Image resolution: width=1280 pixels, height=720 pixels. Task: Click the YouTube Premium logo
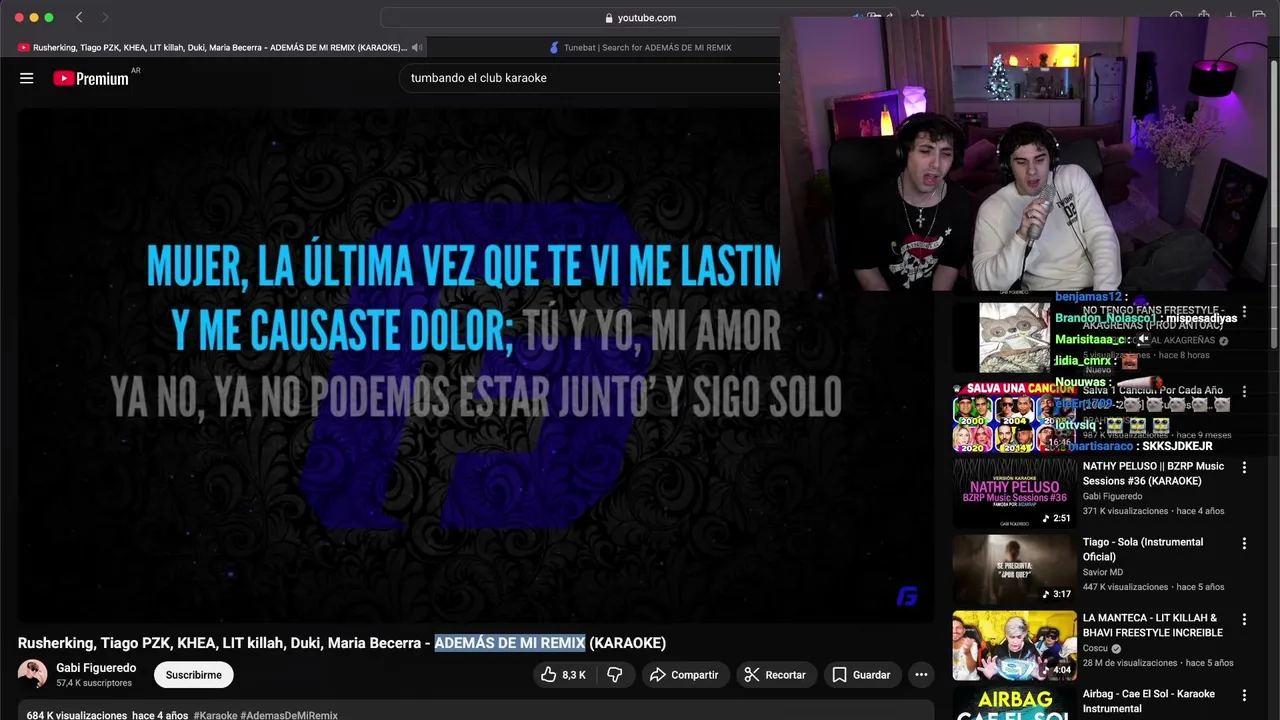91,78
